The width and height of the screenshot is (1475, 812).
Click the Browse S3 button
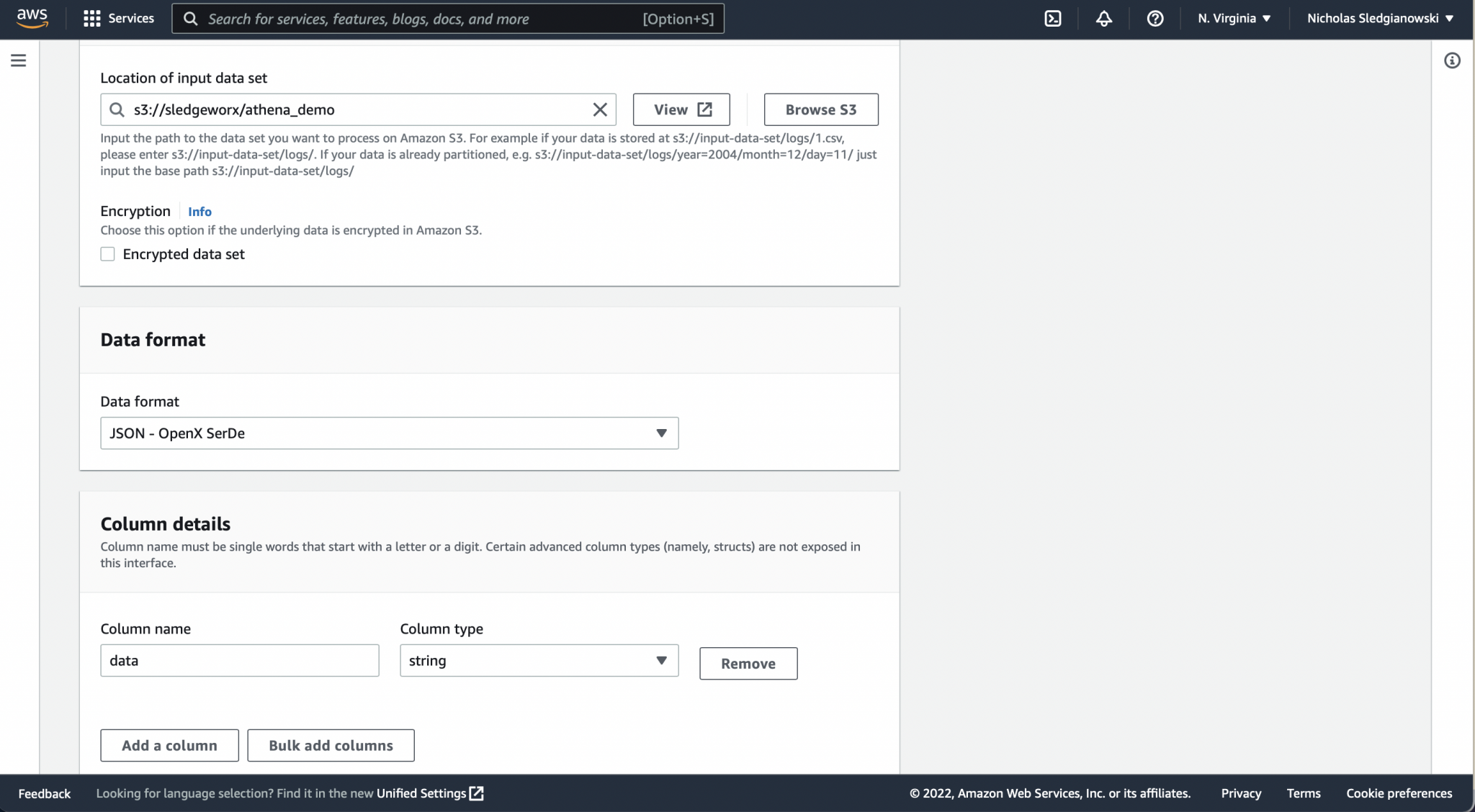(x=820, y=109)
